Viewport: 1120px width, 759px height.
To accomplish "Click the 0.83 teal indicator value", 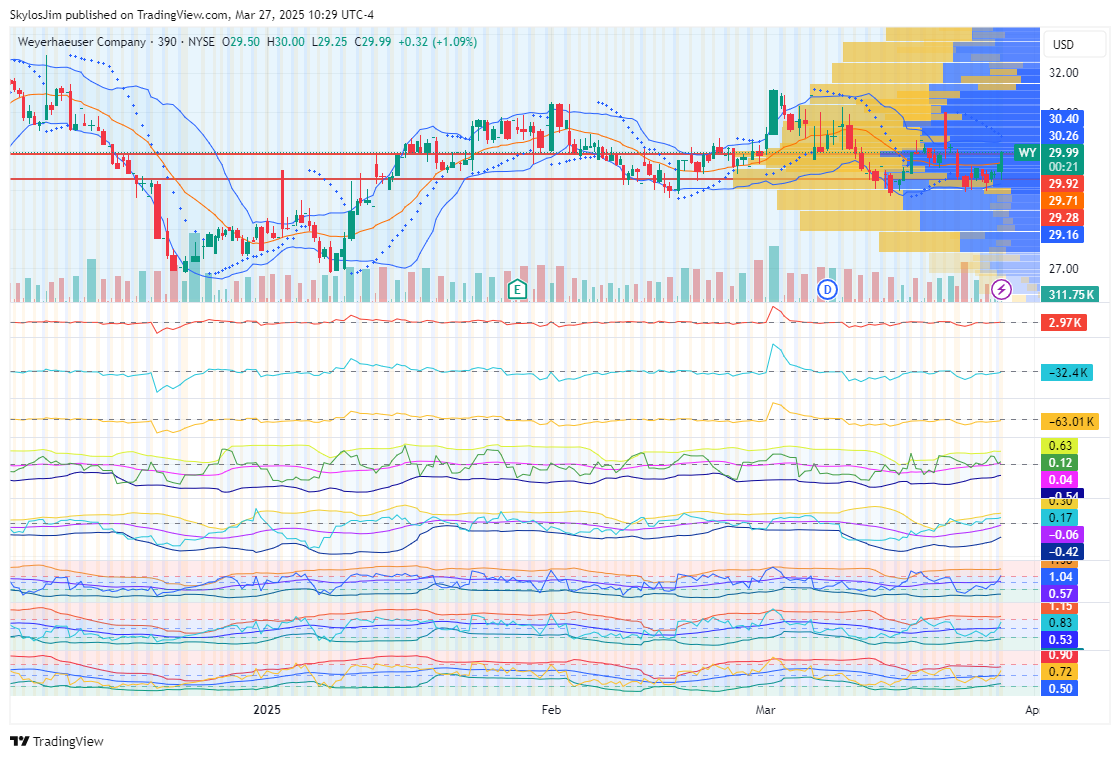I will [1060, 623].
